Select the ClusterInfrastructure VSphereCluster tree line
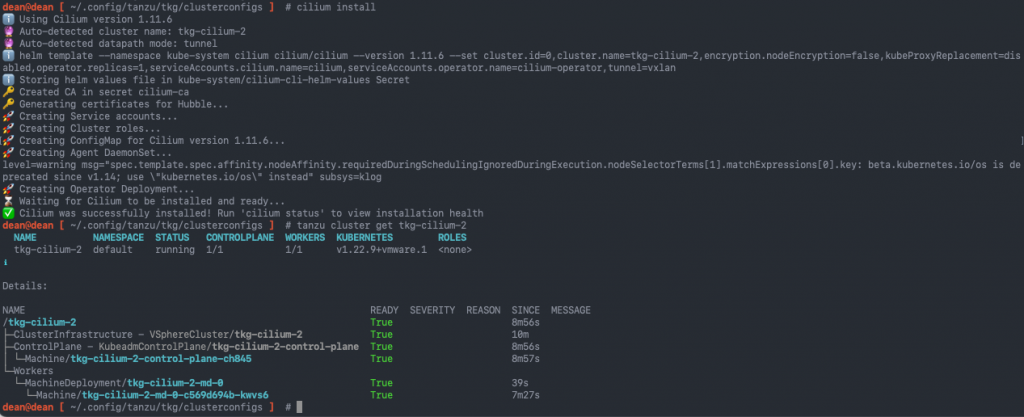The width and height of the screenshot is (1024, 417). pos(153,335)
